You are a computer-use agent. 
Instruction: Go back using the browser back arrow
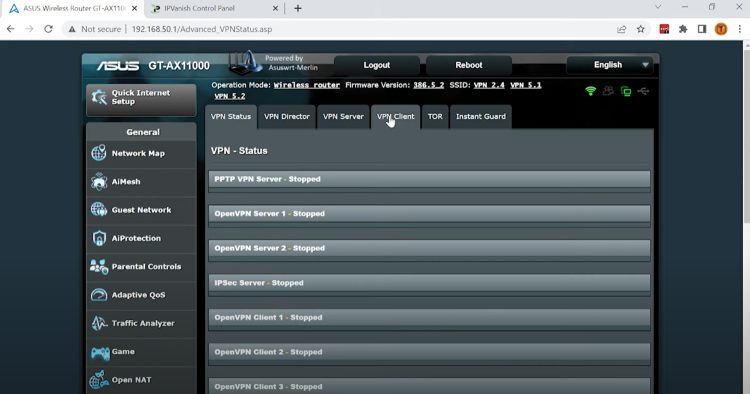[x=11, y=29]
